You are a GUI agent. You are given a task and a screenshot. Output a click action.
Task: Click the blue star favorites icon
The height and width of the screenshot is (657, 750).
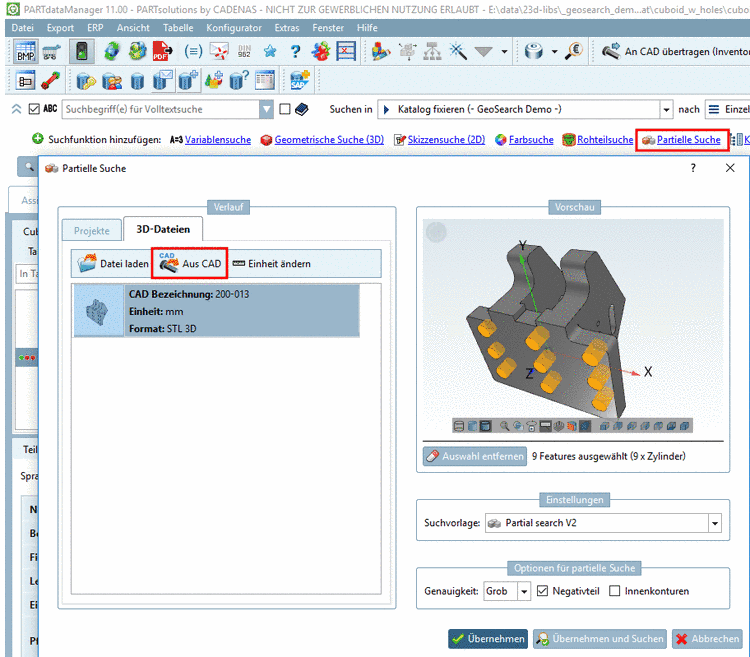(x=270, y=51)
